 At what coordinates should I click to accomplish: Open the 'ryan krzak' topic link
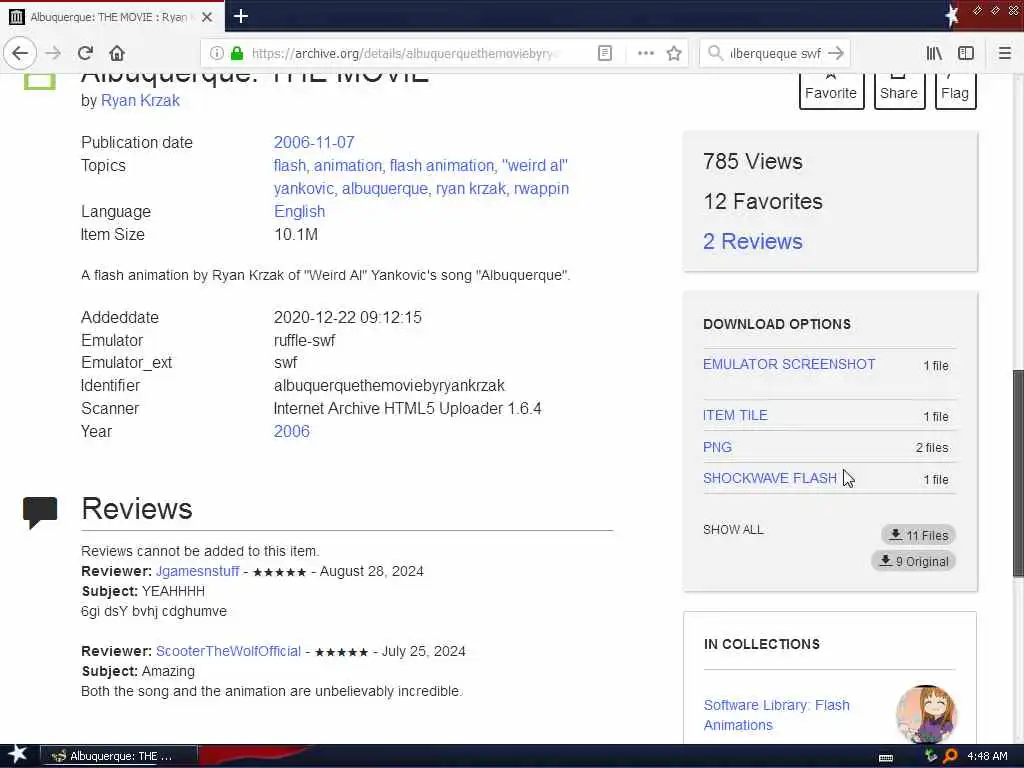pos(472,189)
